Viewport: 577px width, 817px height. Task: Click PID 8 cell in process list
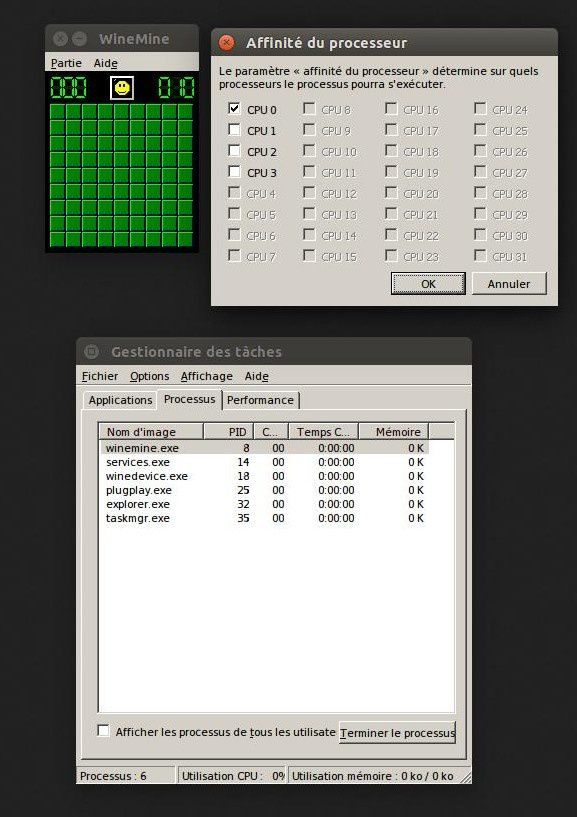[246, 448]
